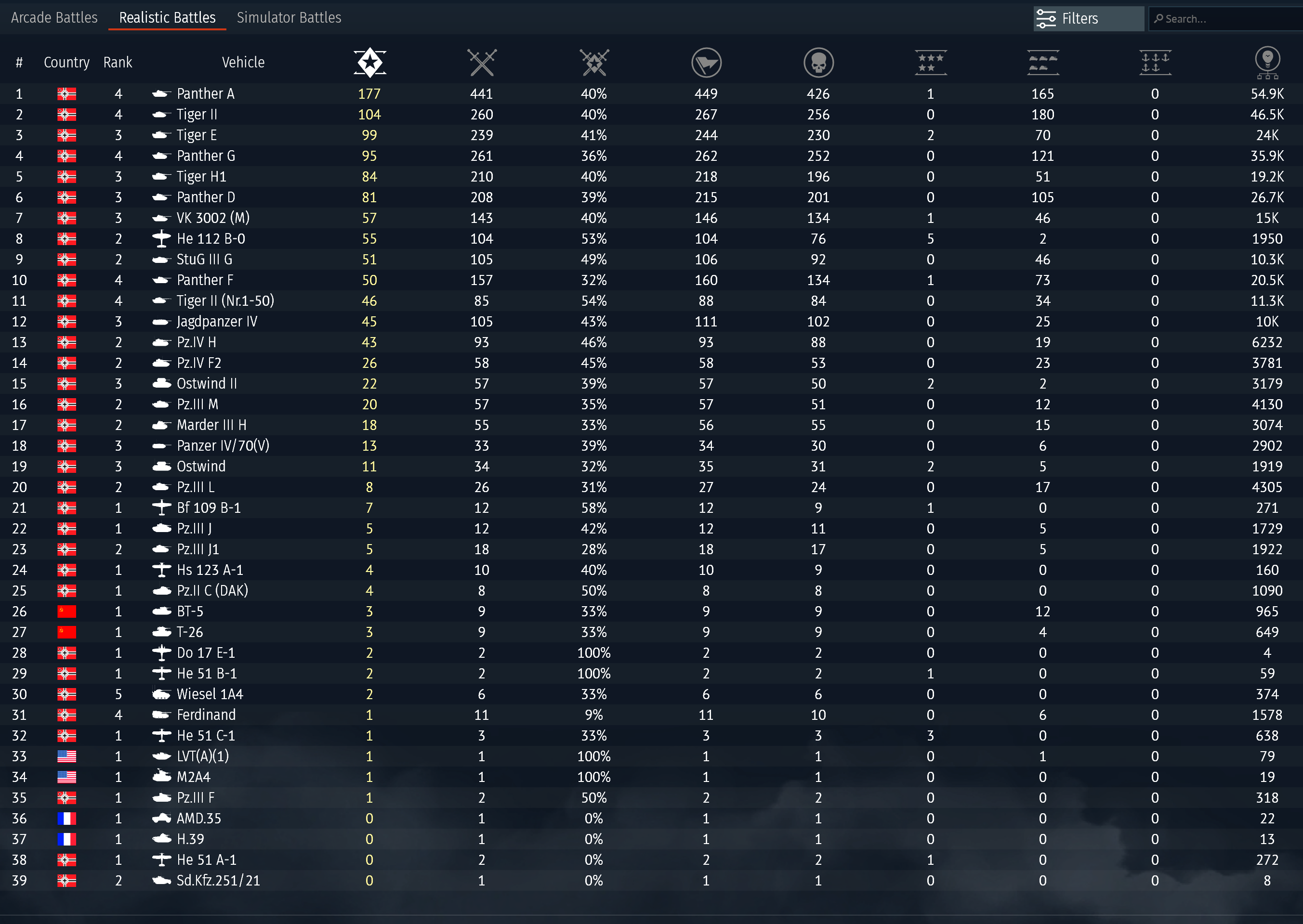Switch to the Arcade Battles tab
The height and width of the screenshot is (924, 1303).
tap(54, 18)
